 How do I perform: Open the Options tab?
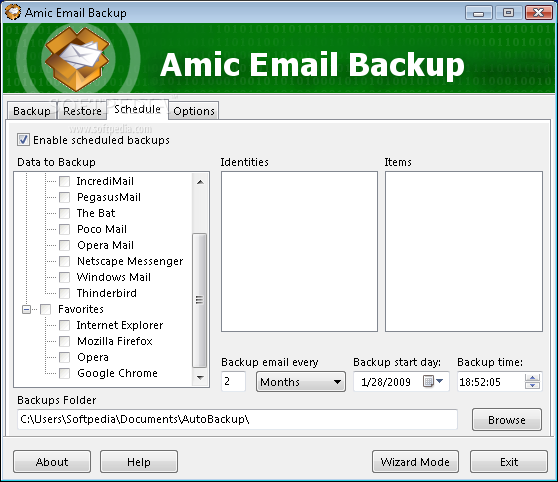click(194, 111)
